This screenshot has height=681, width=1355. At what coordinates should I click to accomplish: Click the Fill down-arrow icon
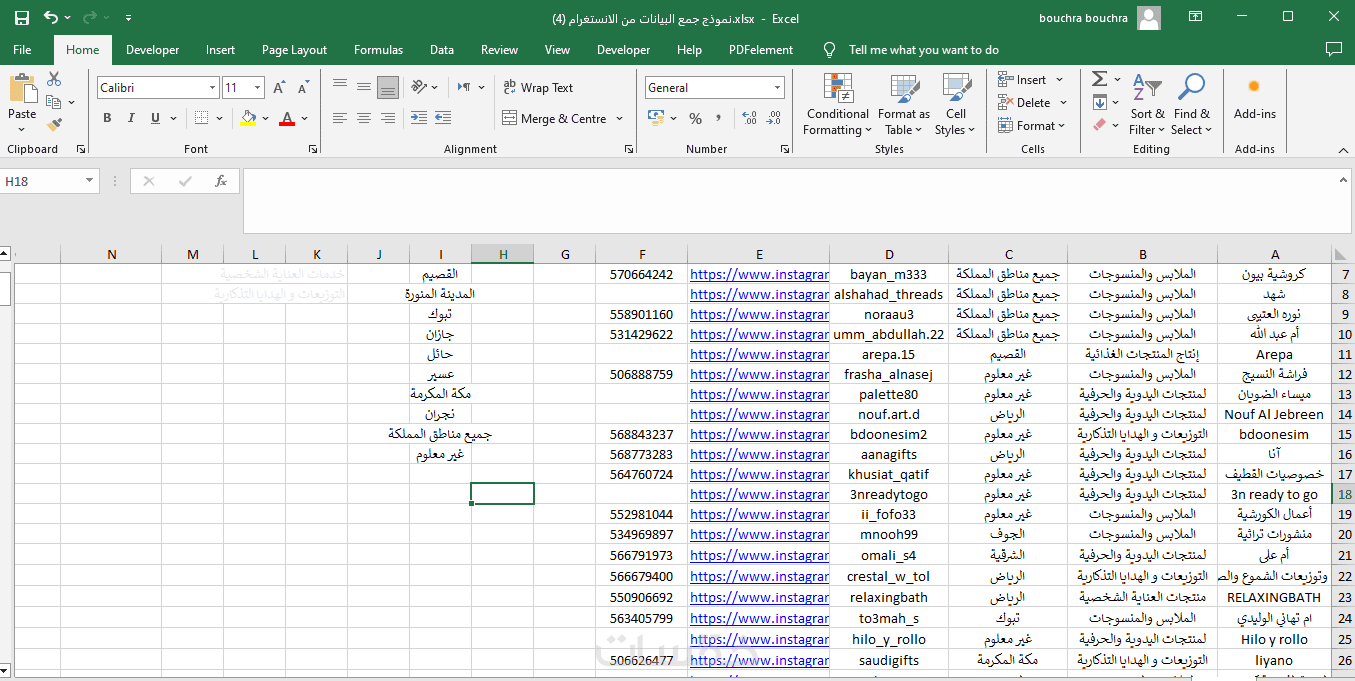1099,102
